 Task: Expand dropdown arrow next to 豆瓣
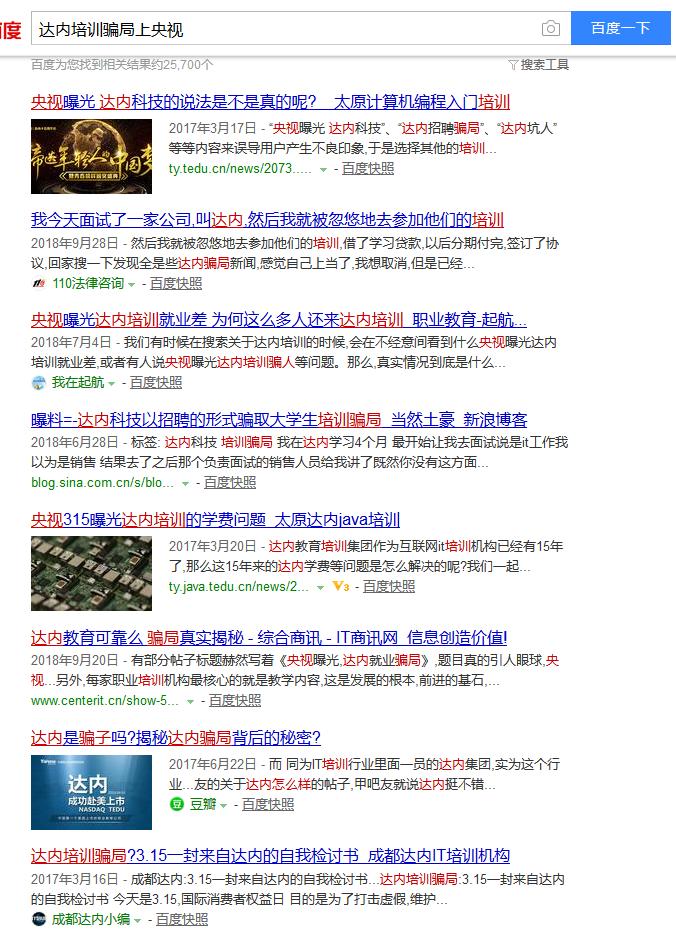click(223, 806)
